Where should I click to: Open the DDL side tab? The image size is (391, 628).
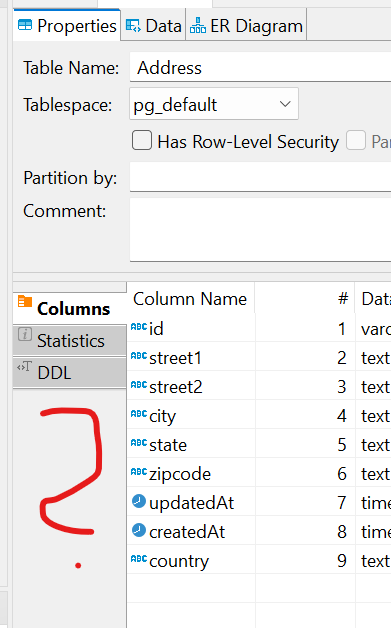[70, 372]
